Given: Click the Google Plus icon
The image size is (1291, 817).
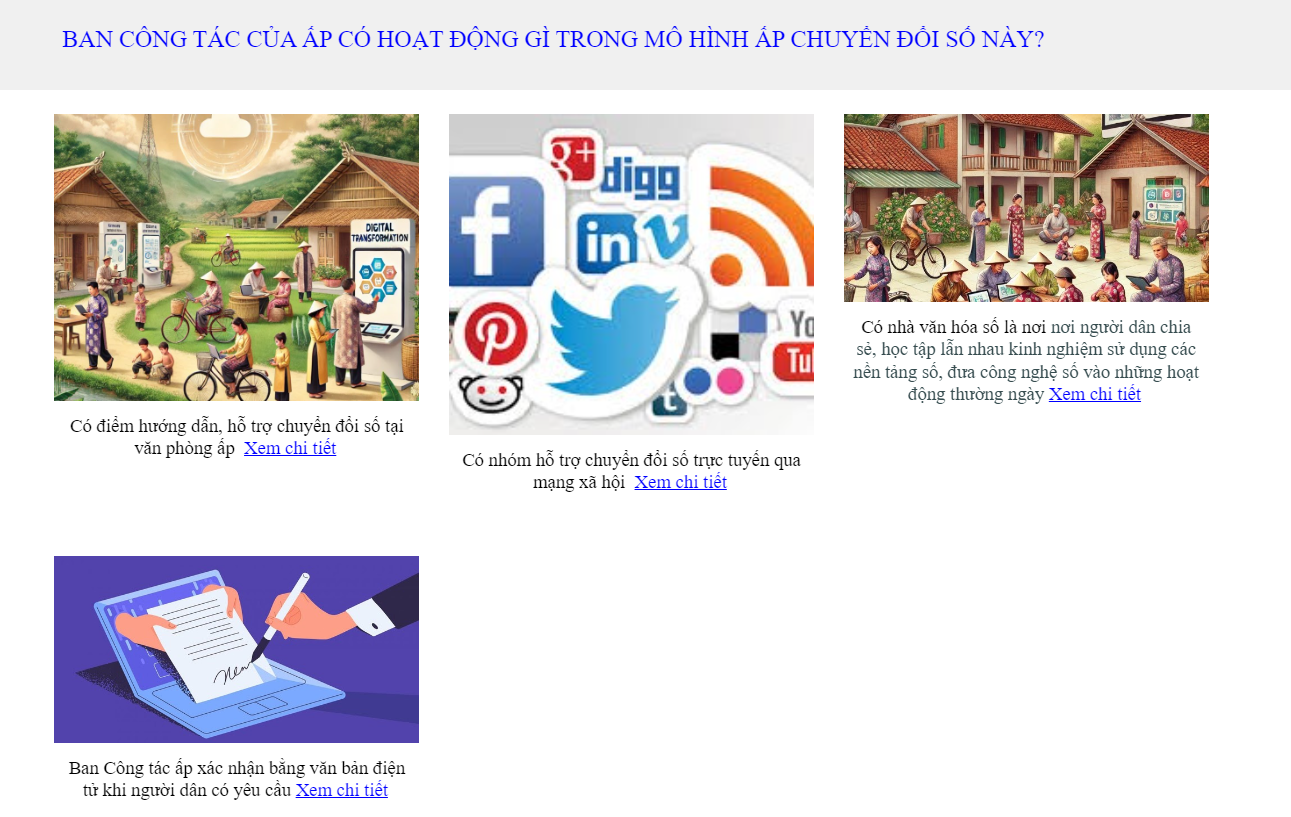Looking at the screenshot, I should (571, 159).
